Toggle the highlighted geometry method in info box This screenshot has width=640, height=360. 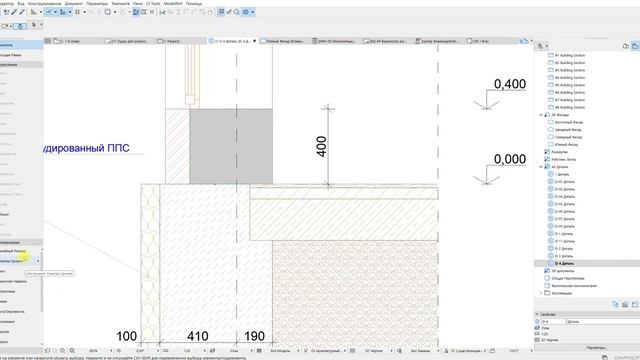coord(20,26)
